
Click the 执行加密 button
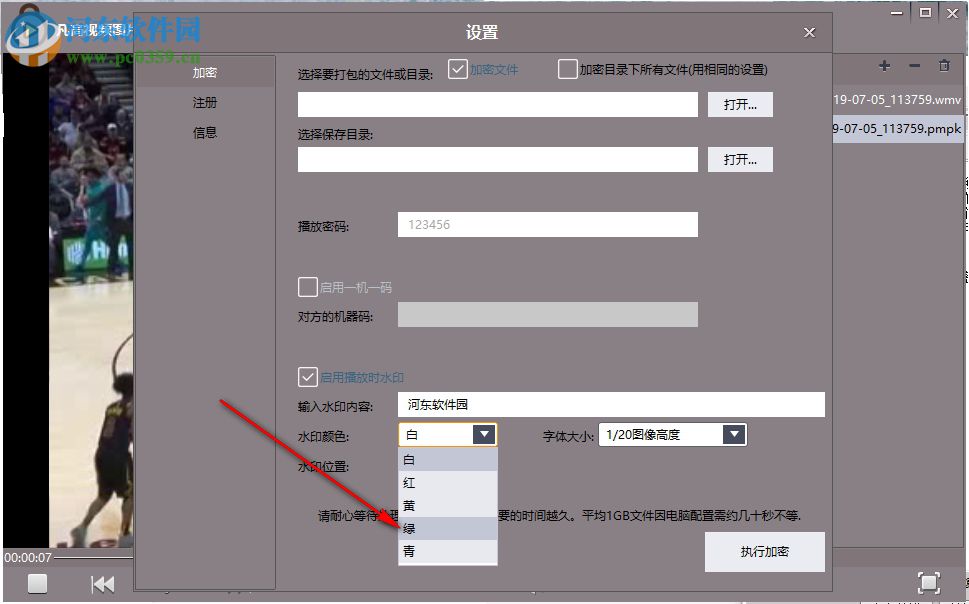point(764,551)
